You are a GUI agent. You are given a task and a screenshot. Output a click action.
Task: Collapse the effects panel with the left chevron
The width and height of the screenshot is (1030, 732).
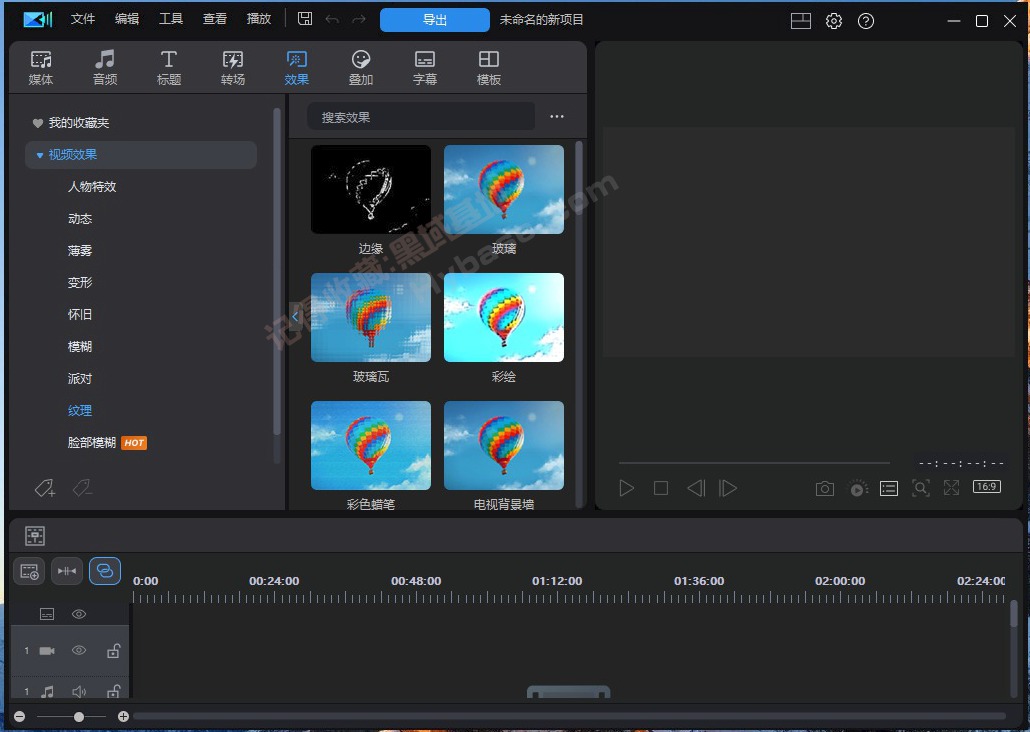point(295,315)
